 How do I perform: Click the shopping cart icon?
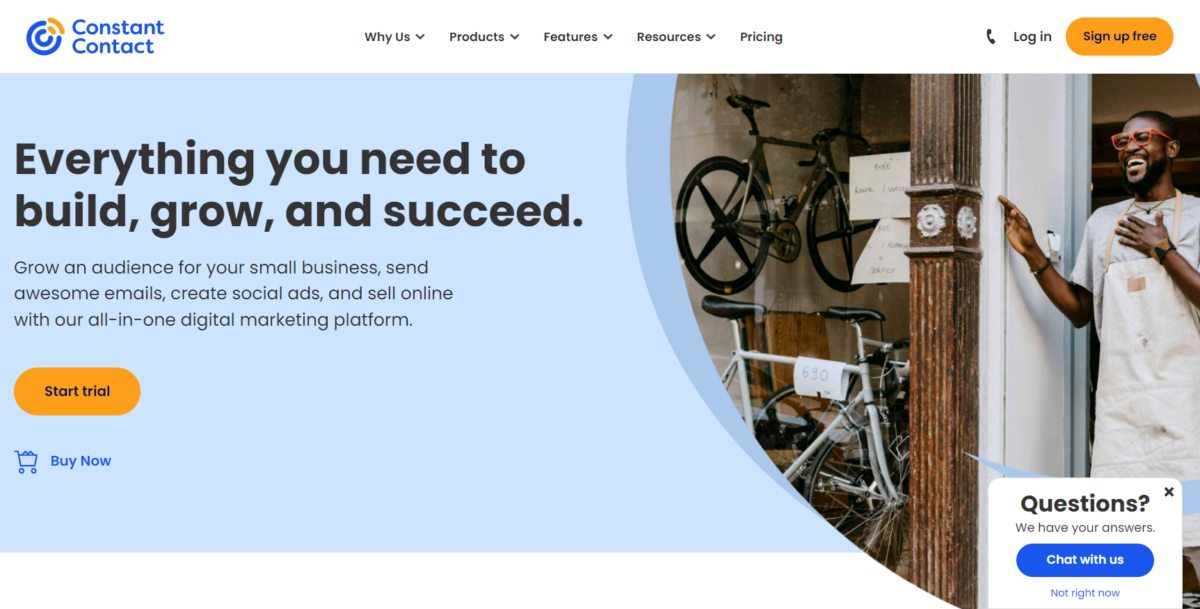(x=26, y=461)
